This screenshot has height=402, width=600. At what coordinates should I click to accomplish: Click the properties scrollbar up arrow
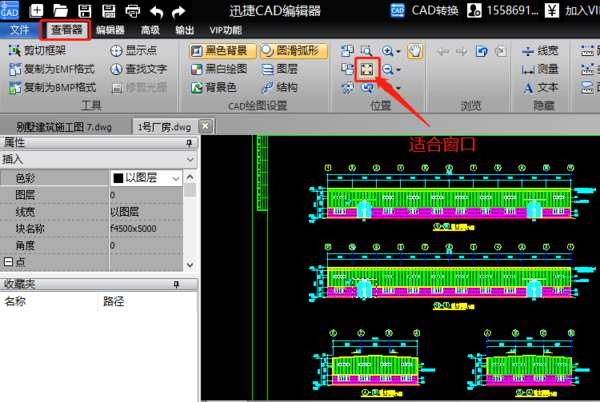(x=190, y=177)
